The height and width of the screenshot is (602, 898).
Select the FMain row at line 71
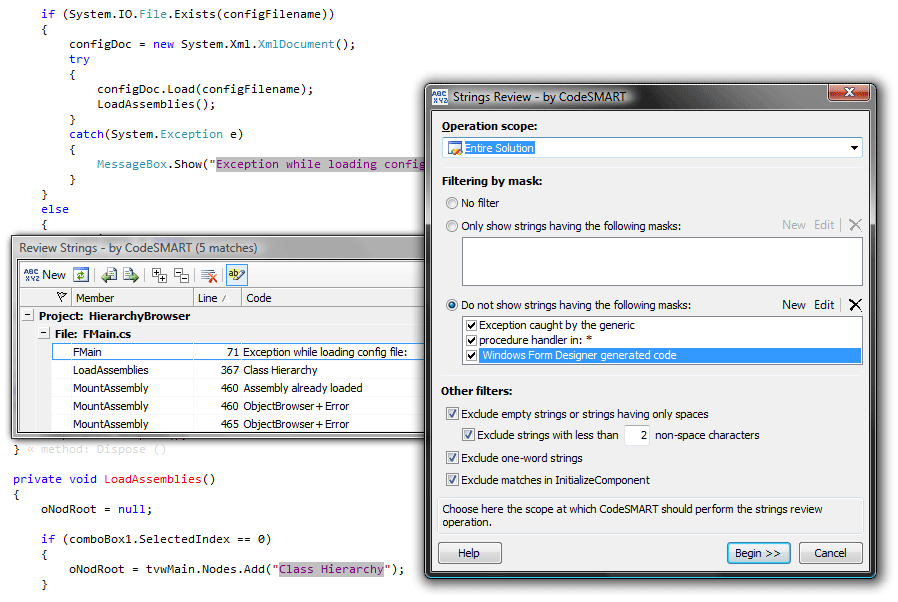click(x=238, y=352)
